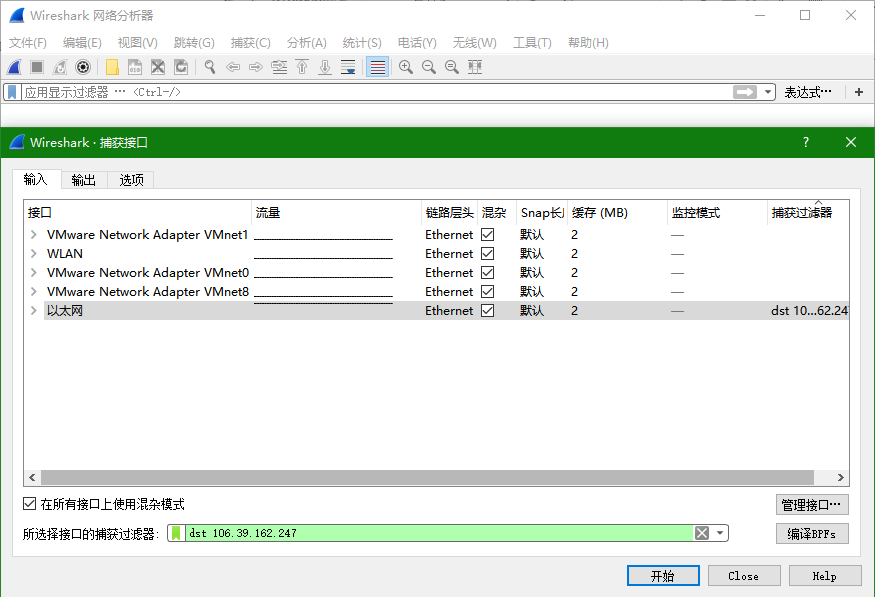Click the close capture file icon
Viewport: 875px width, 597px height.
click(x=158, y=68)
